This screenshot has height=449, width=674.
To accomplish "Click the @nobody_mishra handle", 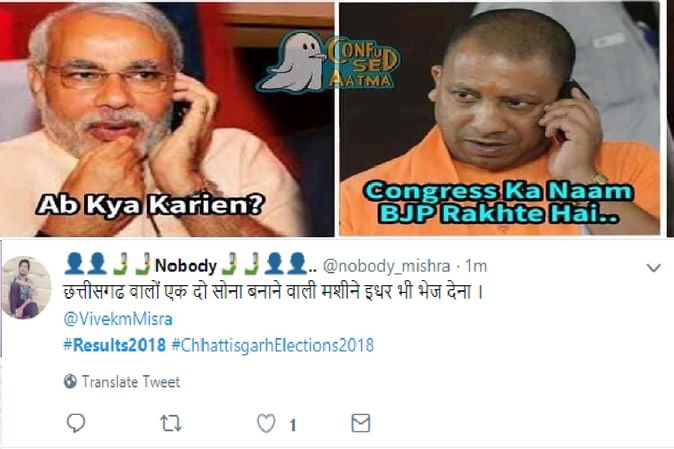I will [x=386, y=266].
